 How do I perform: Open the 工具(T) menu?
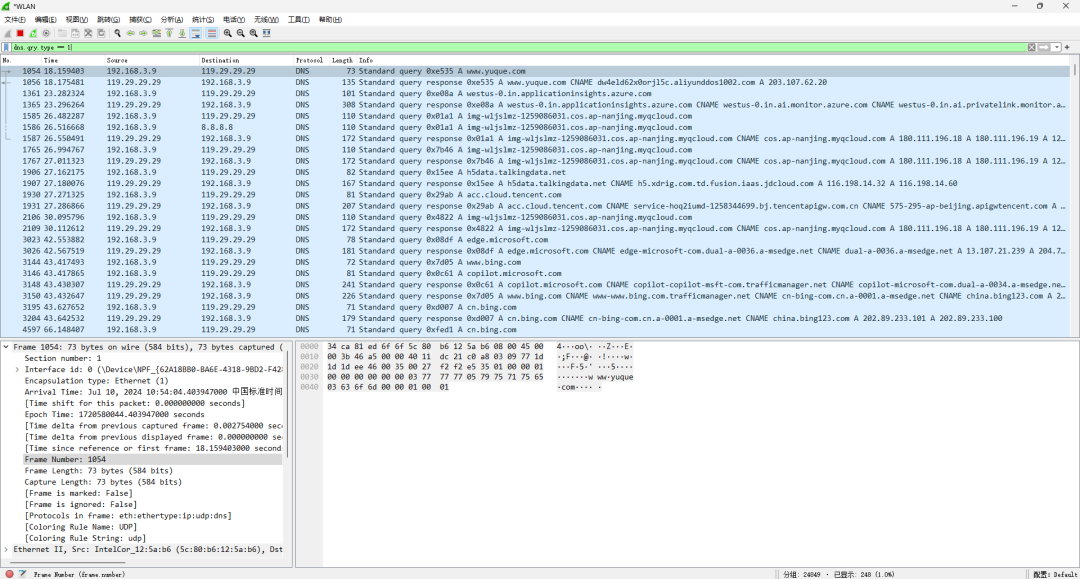299,19
